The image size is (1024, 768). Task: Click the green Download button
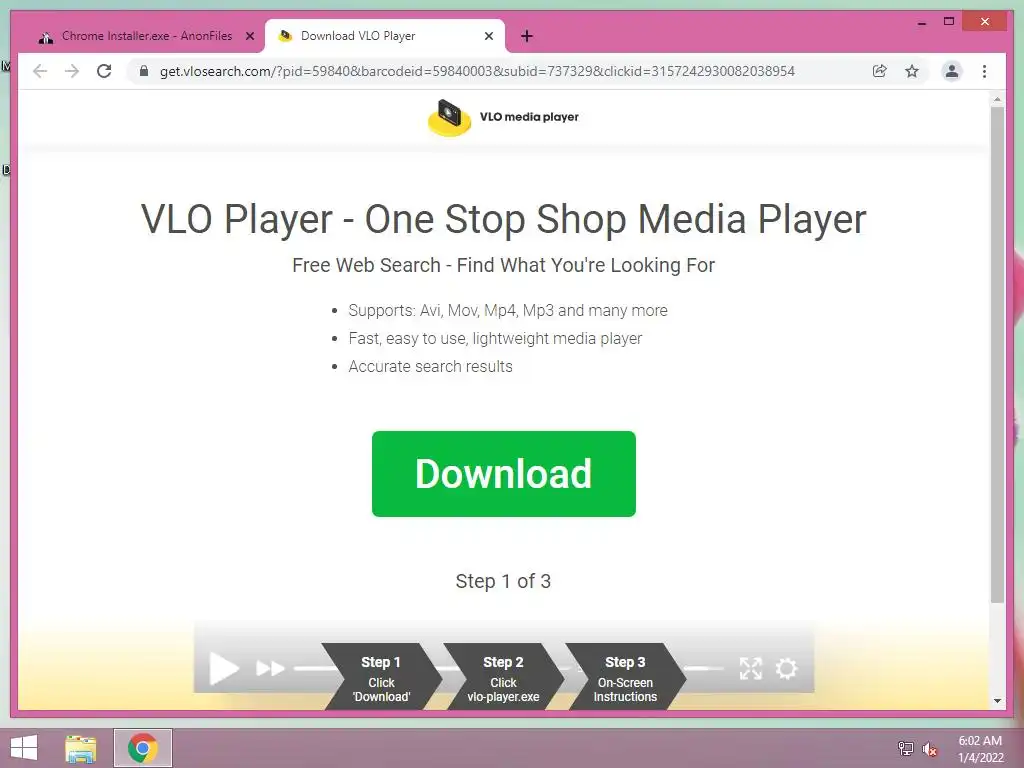click(504, 473)
